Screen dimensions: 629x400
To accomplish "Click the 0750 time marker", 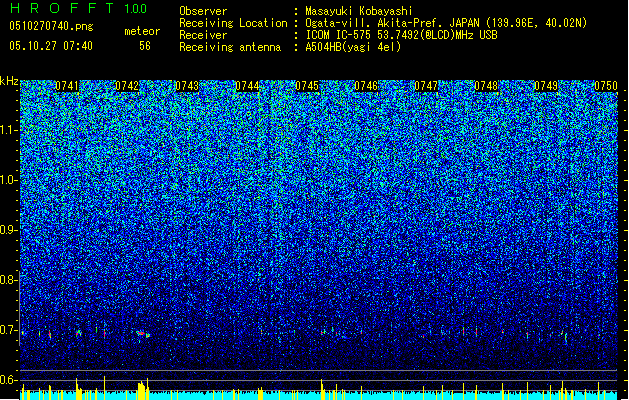I will click(606, 86).
